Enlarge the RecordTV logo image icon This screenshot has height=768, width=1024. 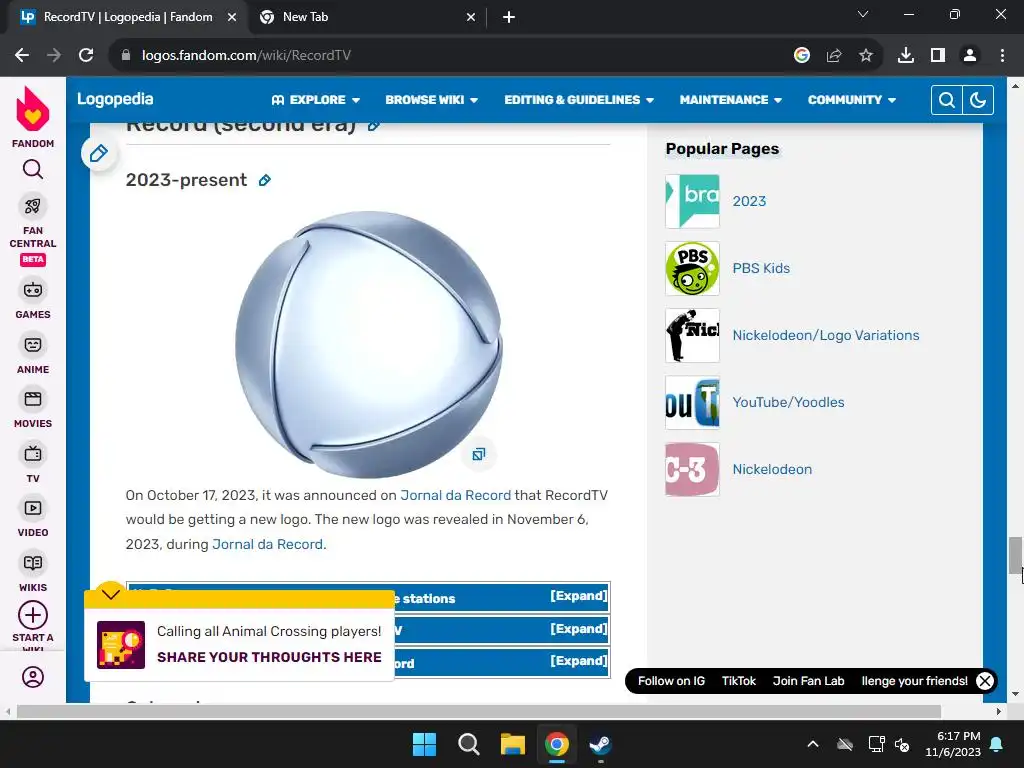coord(479,454)
